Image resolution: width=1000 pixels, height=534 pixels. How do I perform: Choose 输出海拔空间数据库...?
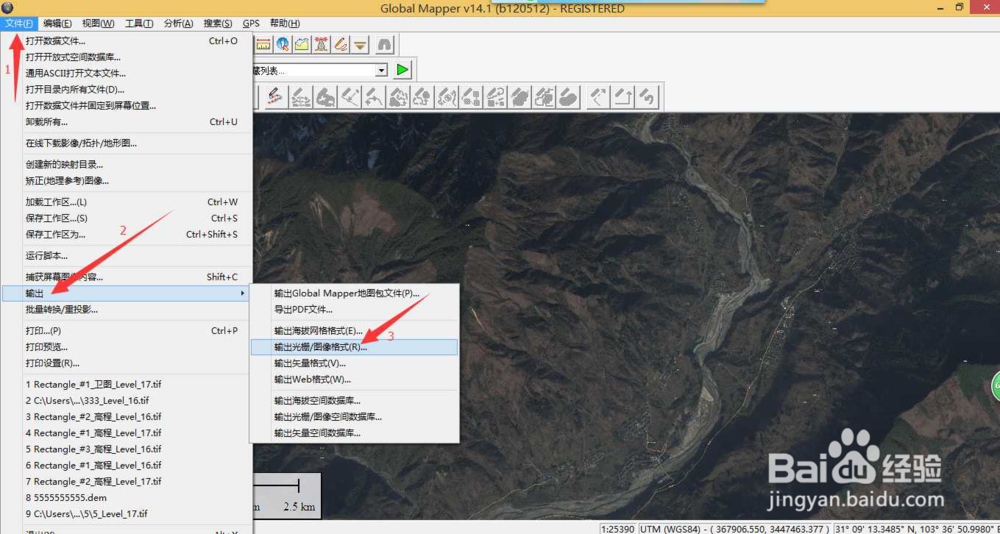(x=354, y=401)
